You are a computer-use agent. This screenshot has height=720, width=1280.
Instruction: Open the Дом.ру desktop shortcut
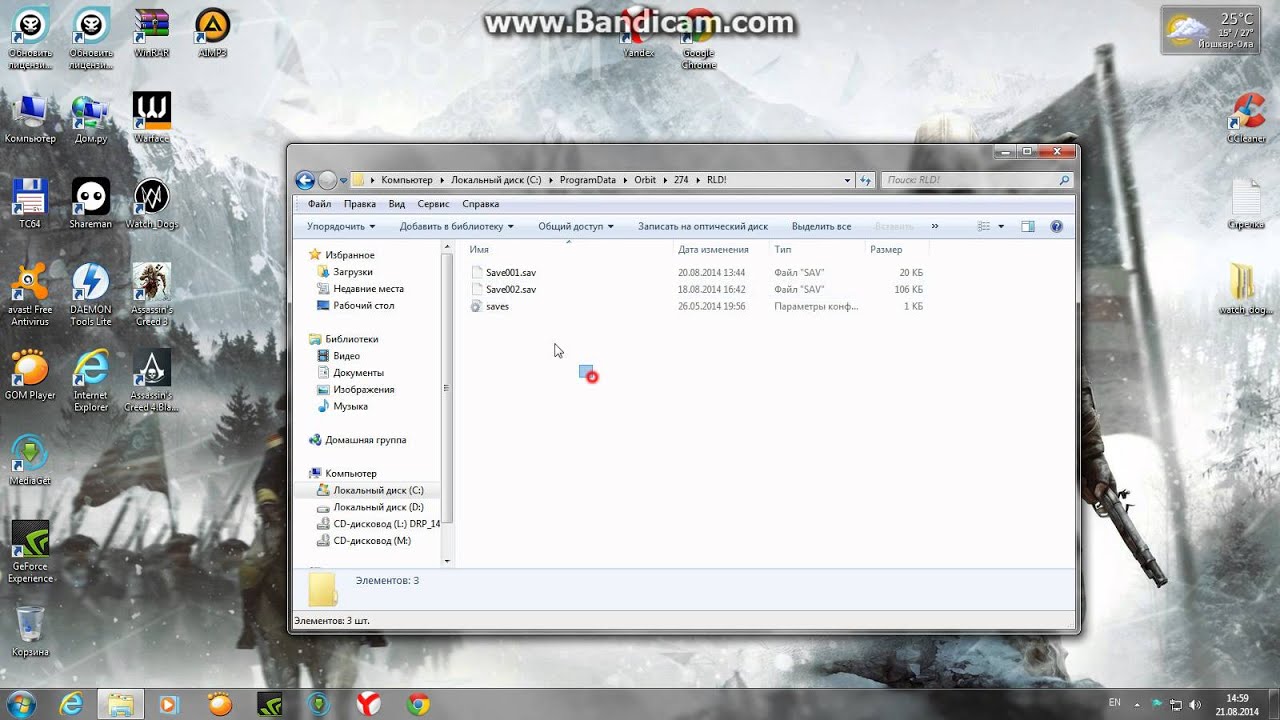91,118
